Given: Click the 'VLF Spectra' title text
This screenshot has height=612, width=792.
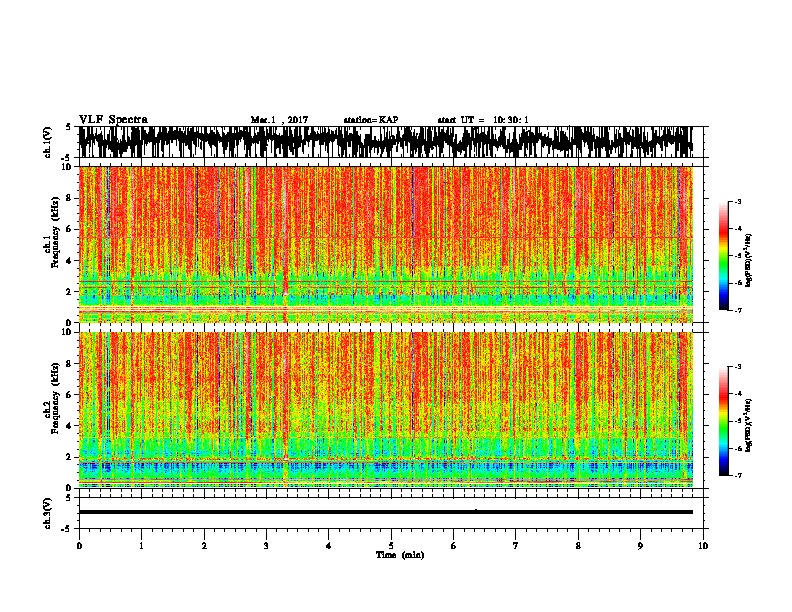Looking at the screenshot, I should (113, 120).
